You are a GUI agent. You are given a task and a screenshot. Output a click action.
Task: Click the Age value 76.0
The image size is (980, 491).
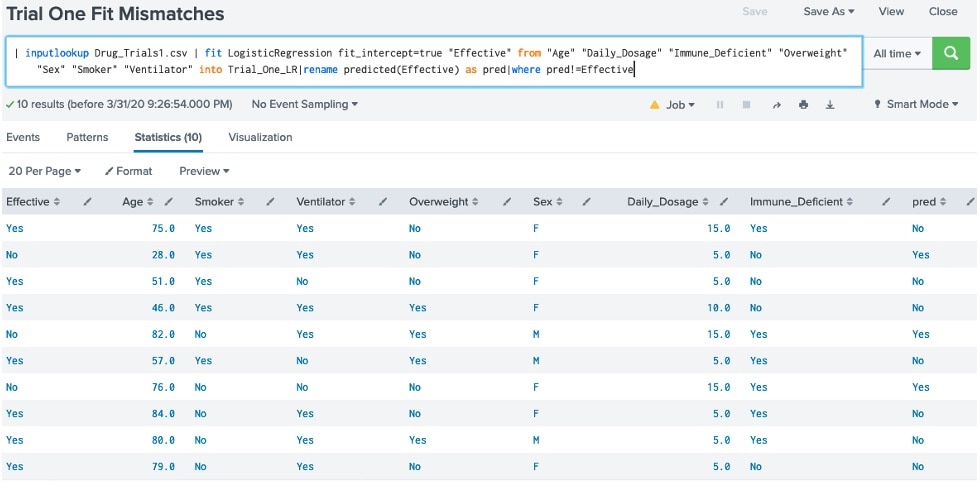pos(163,387)
